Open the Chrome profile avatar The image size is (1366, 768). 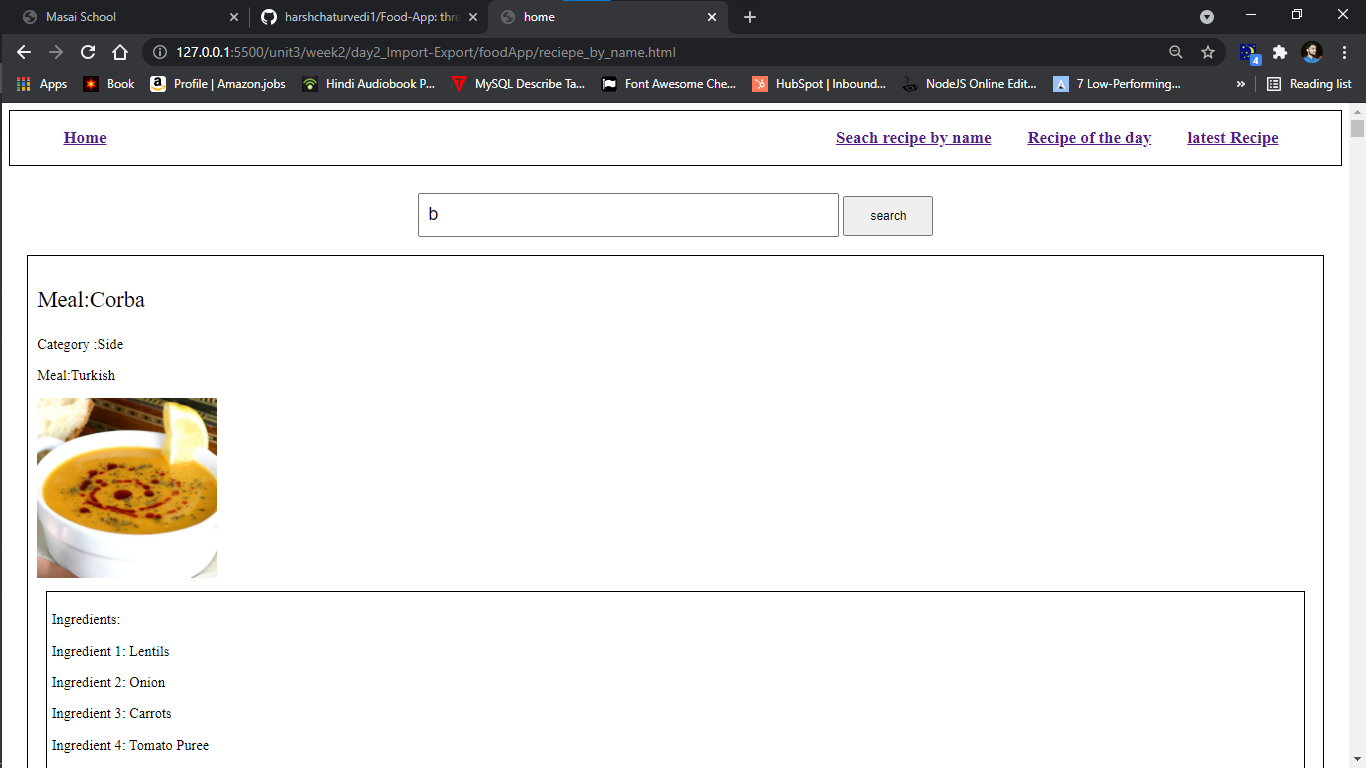pos(1312,52)
